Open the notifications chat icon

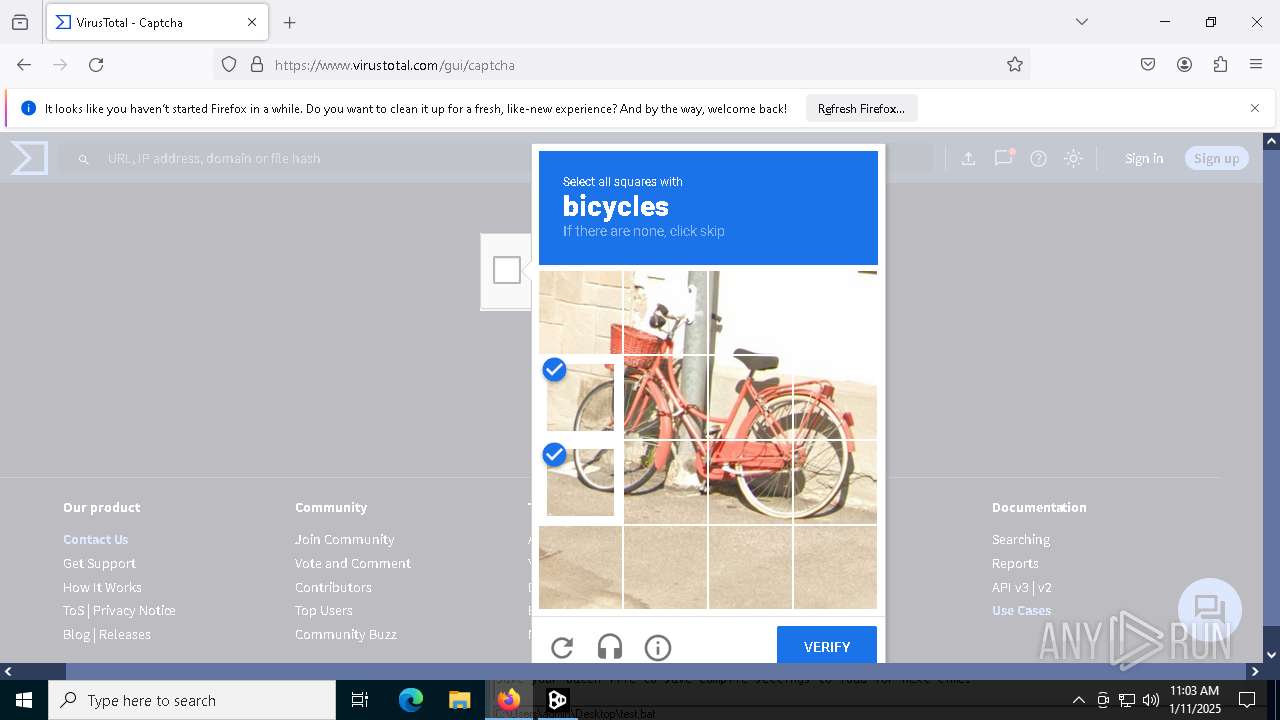click(x=1003, y=158)
